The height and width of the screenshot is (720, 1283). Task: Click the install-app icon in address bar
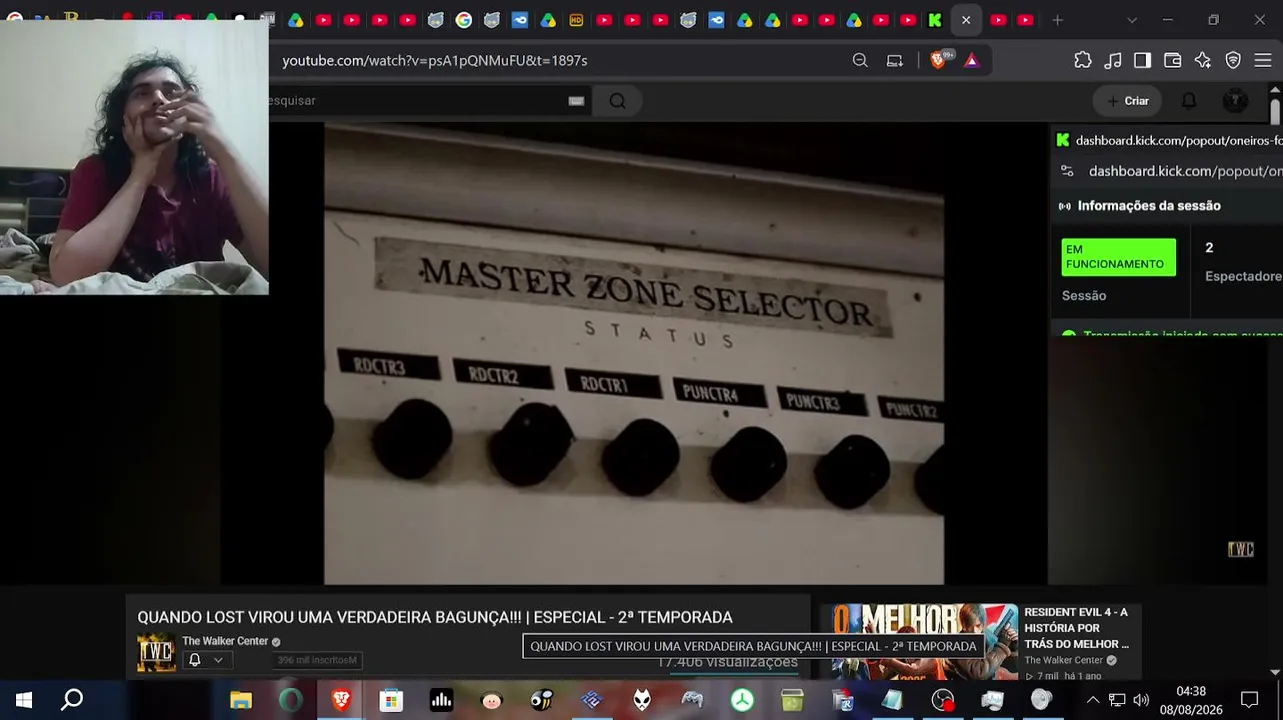click(895, 60)
